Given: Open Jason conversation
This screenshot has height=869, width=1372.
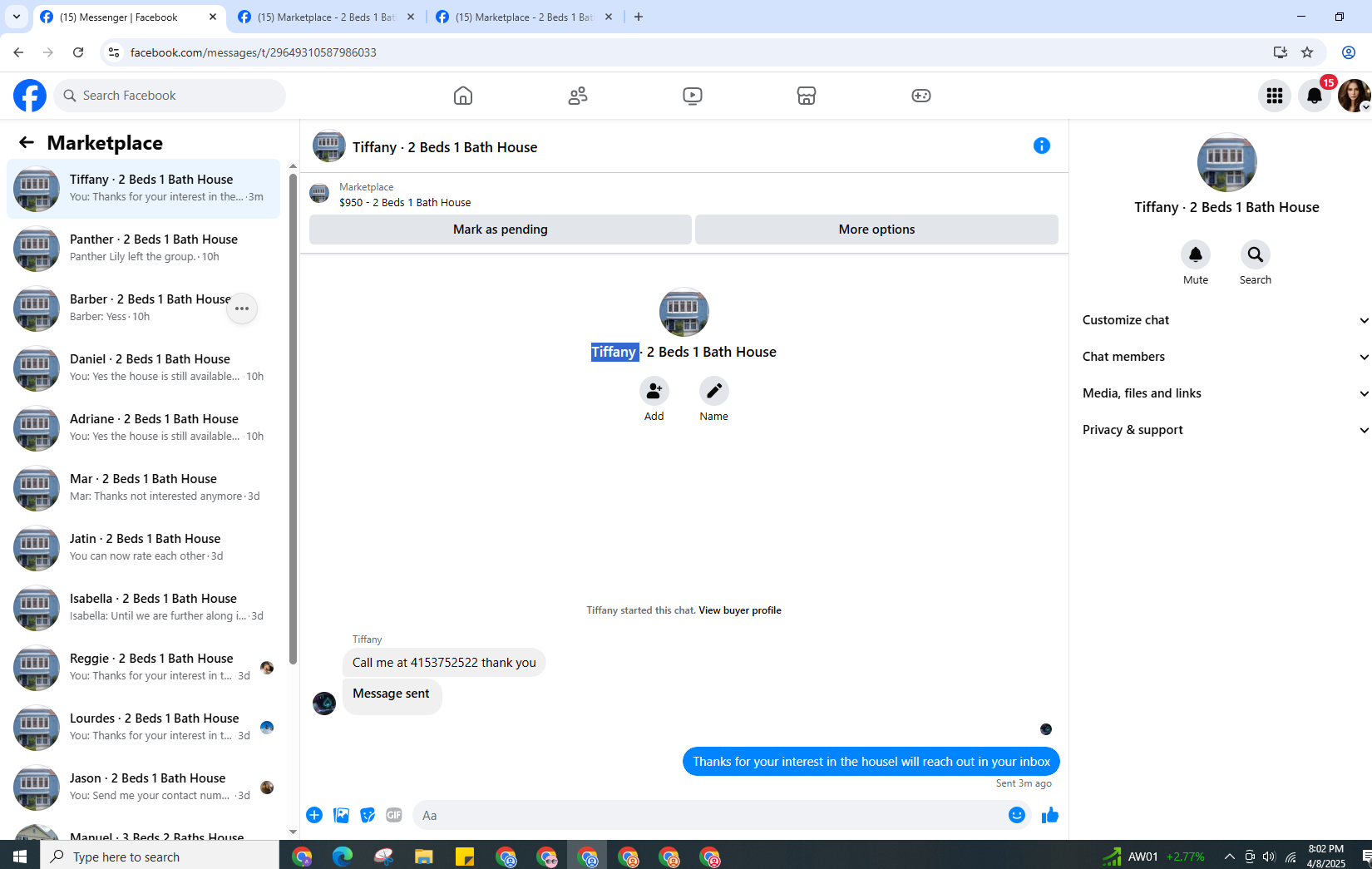Looking at the screenshot, I should point(144,788).
